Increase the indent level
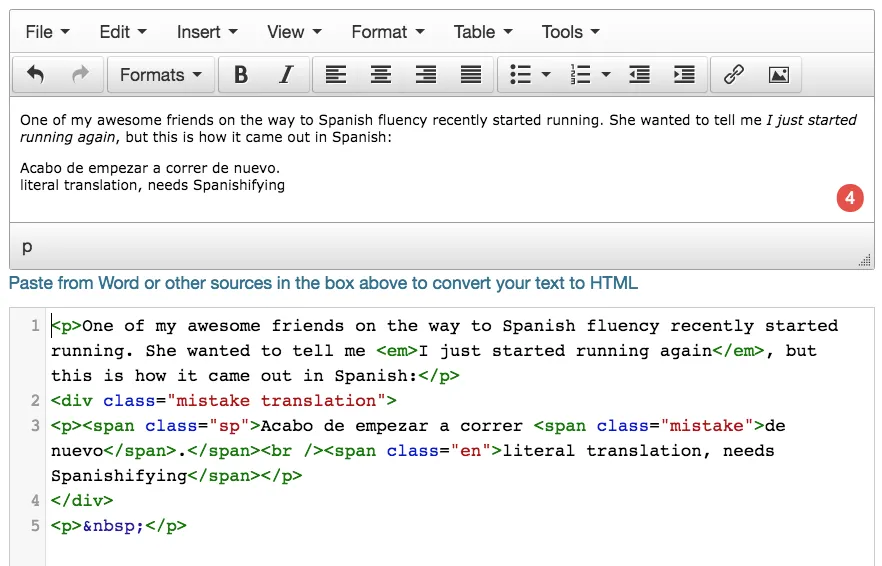This screenshot has width=882, height=566. tap(684, 75)
